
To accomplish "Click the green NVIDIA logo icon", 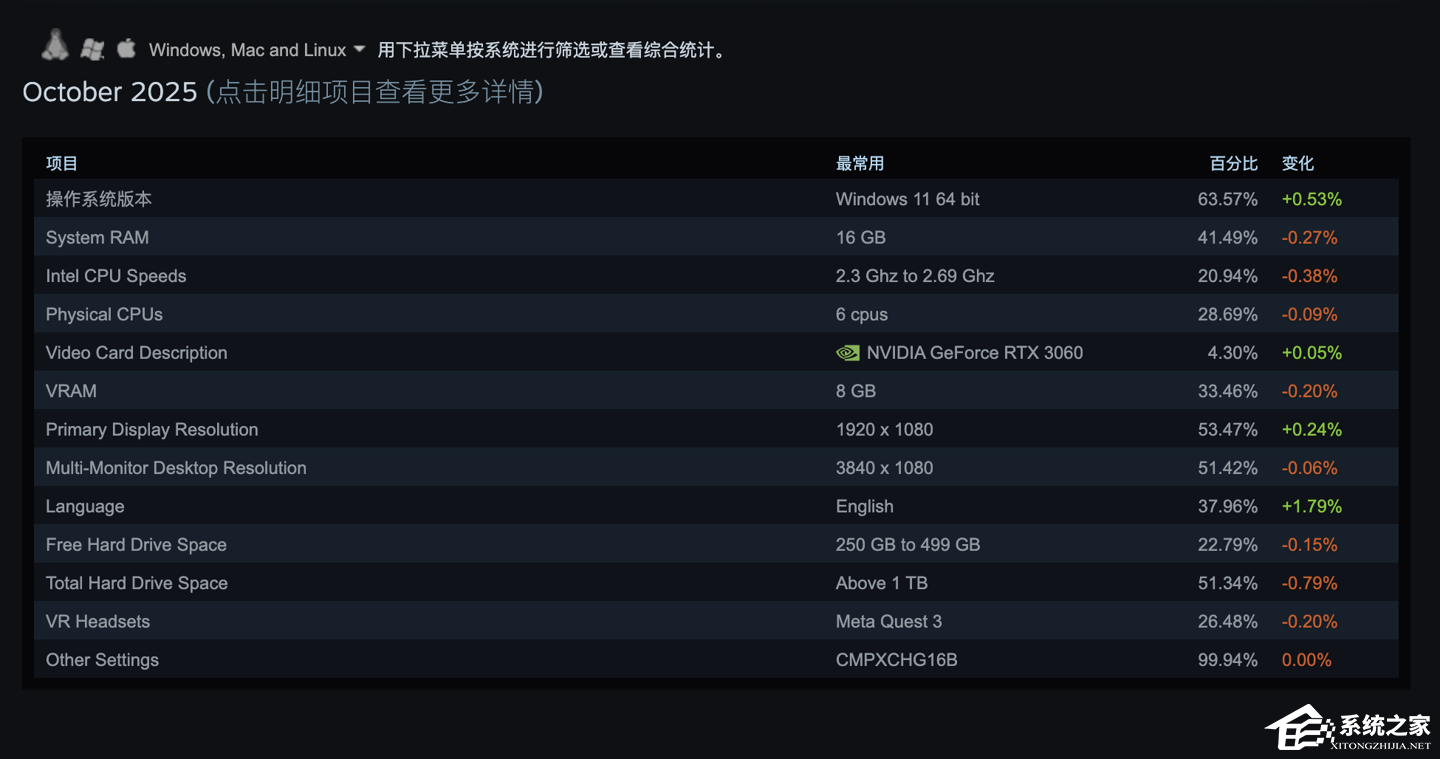I will click(847, 352).
